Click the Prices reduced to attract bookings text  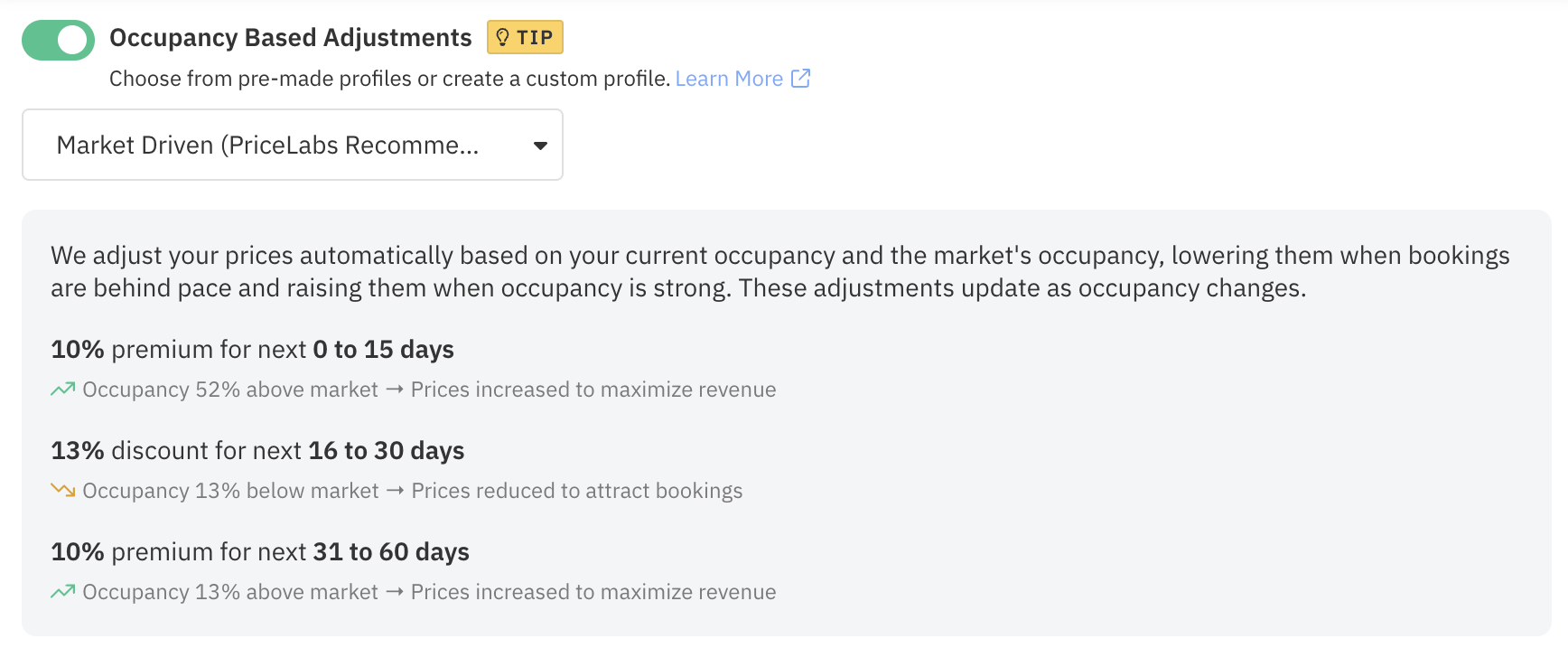pos(577,491)
